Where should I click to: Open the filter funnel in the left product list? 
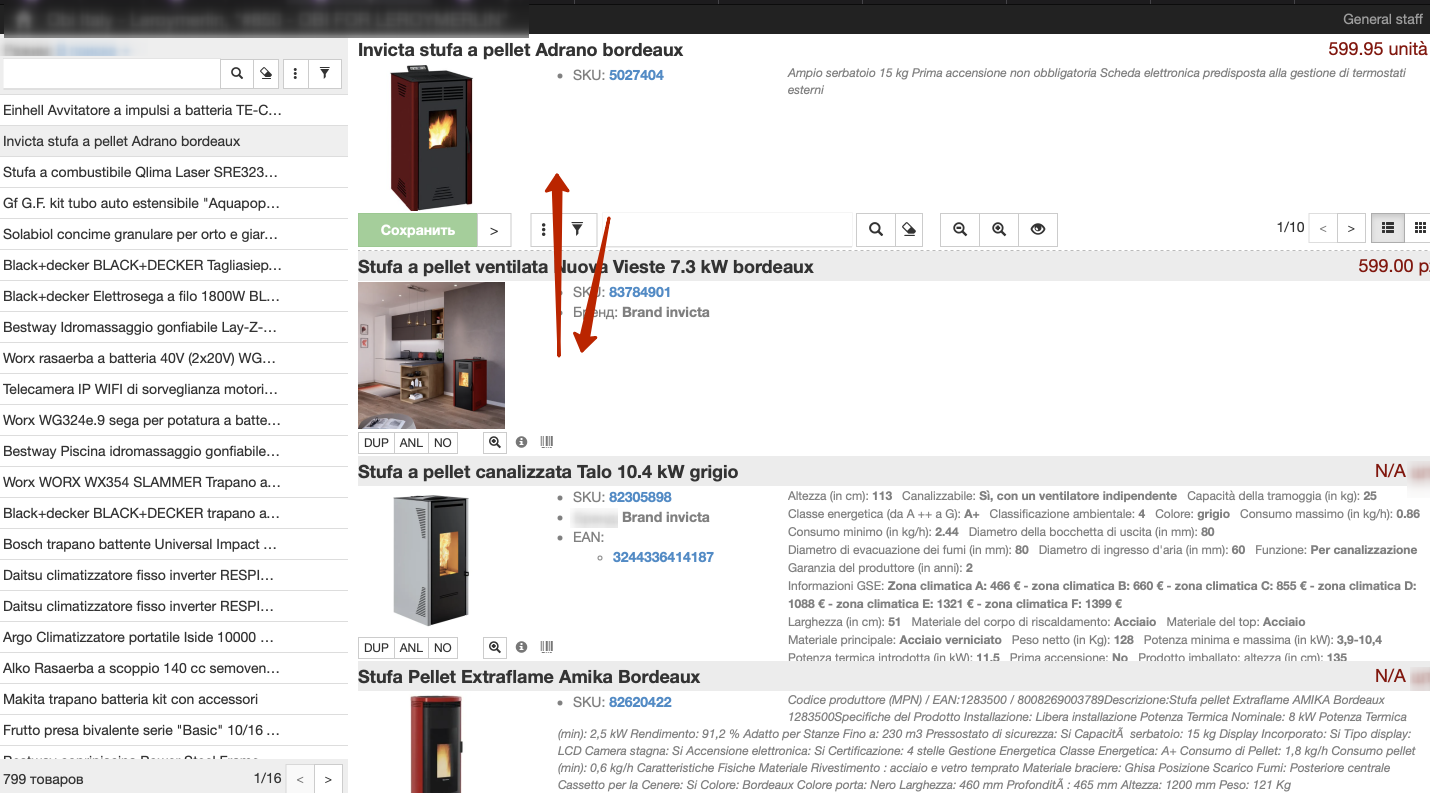[x=325, y=73]
